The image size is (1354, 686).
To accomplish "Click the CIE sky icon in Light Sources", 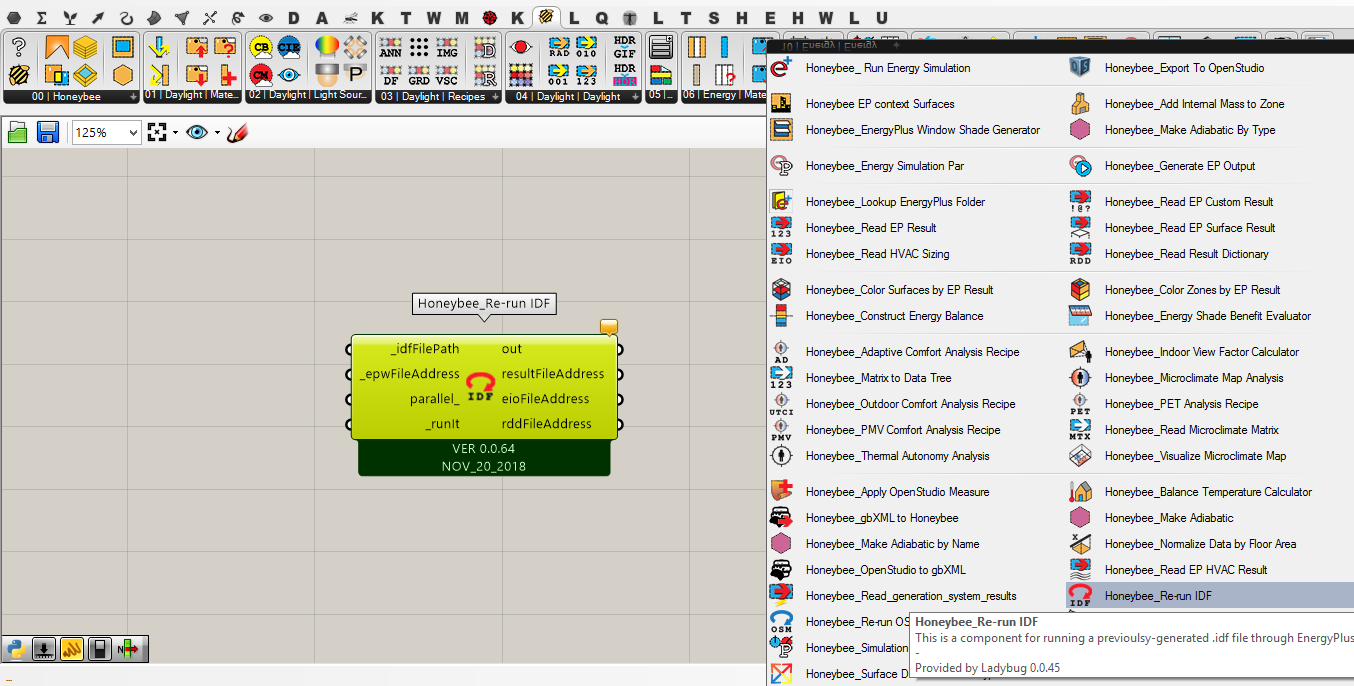I will click(289, 47).
